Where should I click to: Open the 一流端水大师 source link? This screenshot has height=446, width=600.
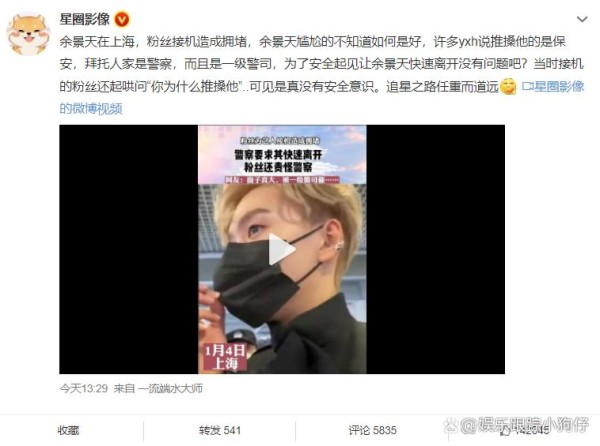coord(170,389)
